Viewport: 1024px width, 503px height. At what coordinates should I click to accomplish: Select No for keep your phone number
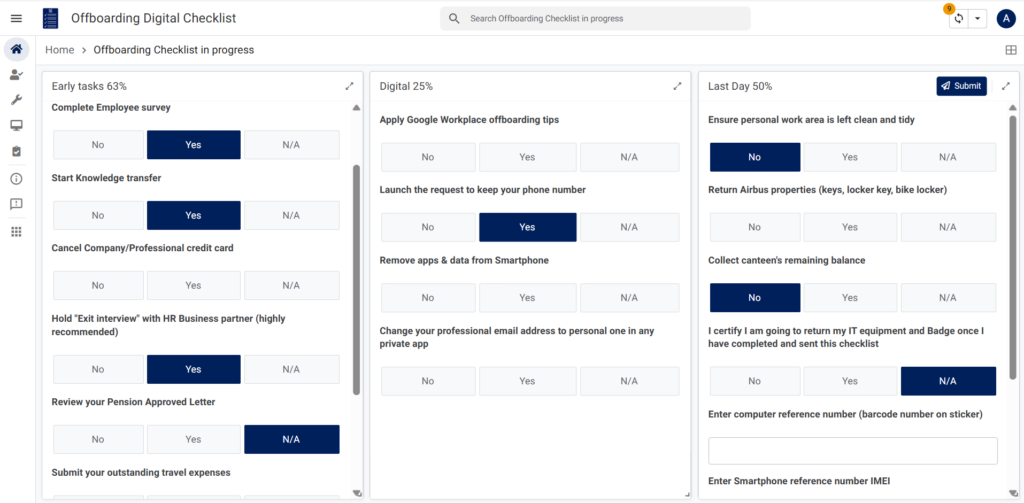(428, 227)
